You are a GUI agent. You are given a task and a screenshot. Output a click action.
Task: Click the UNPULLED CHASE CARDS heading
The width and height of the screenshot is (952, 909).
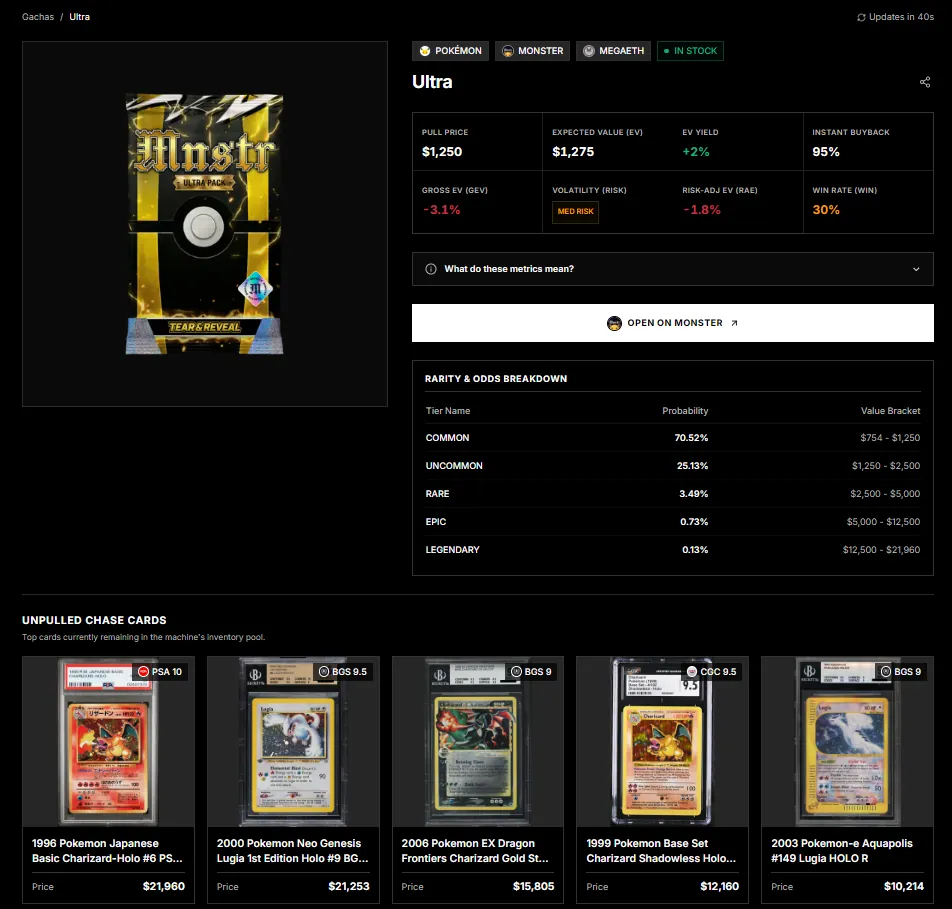tap(94, 620)
